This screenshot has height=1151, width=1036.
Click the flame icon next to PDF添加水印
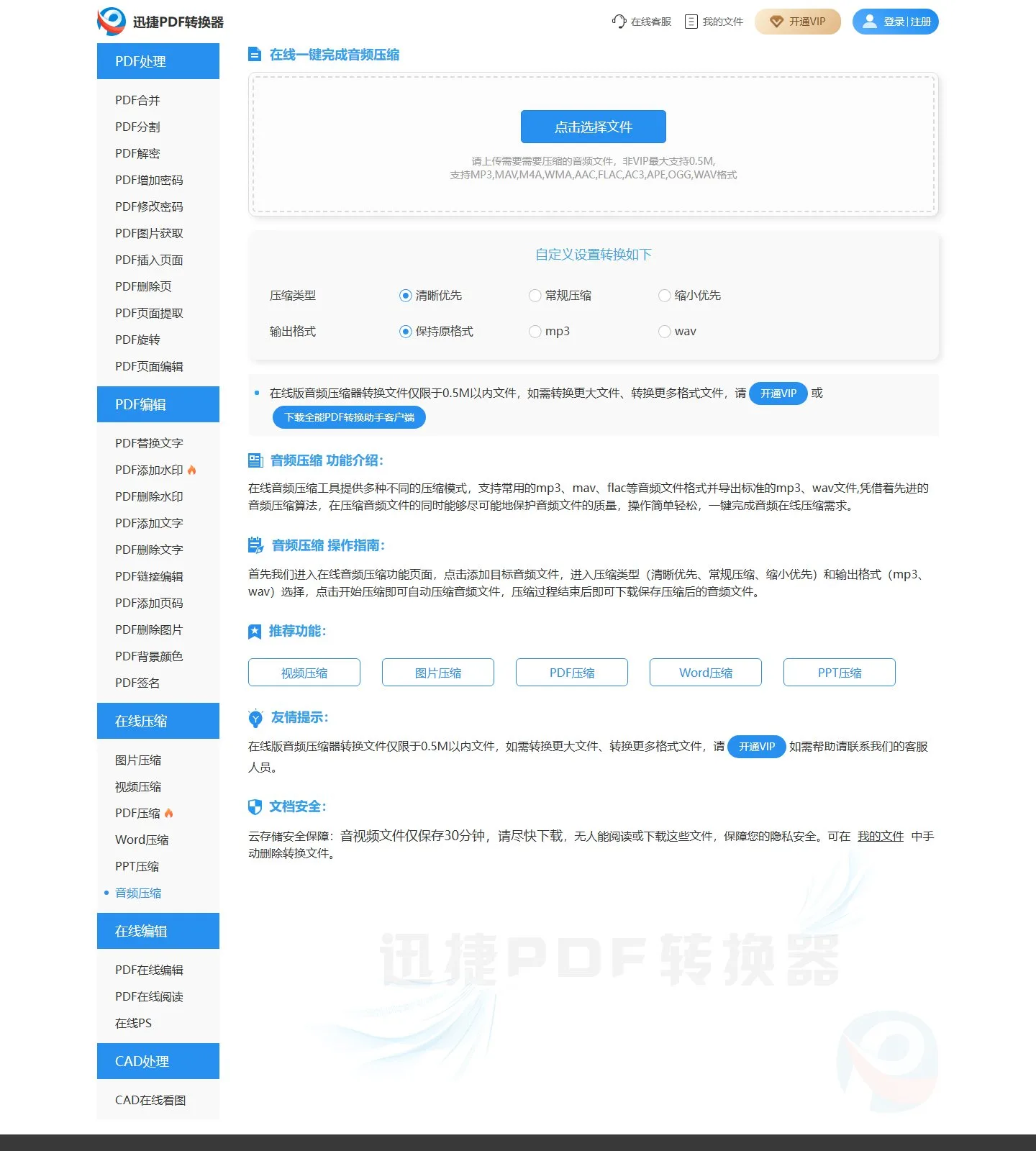[x=192, y=470]
